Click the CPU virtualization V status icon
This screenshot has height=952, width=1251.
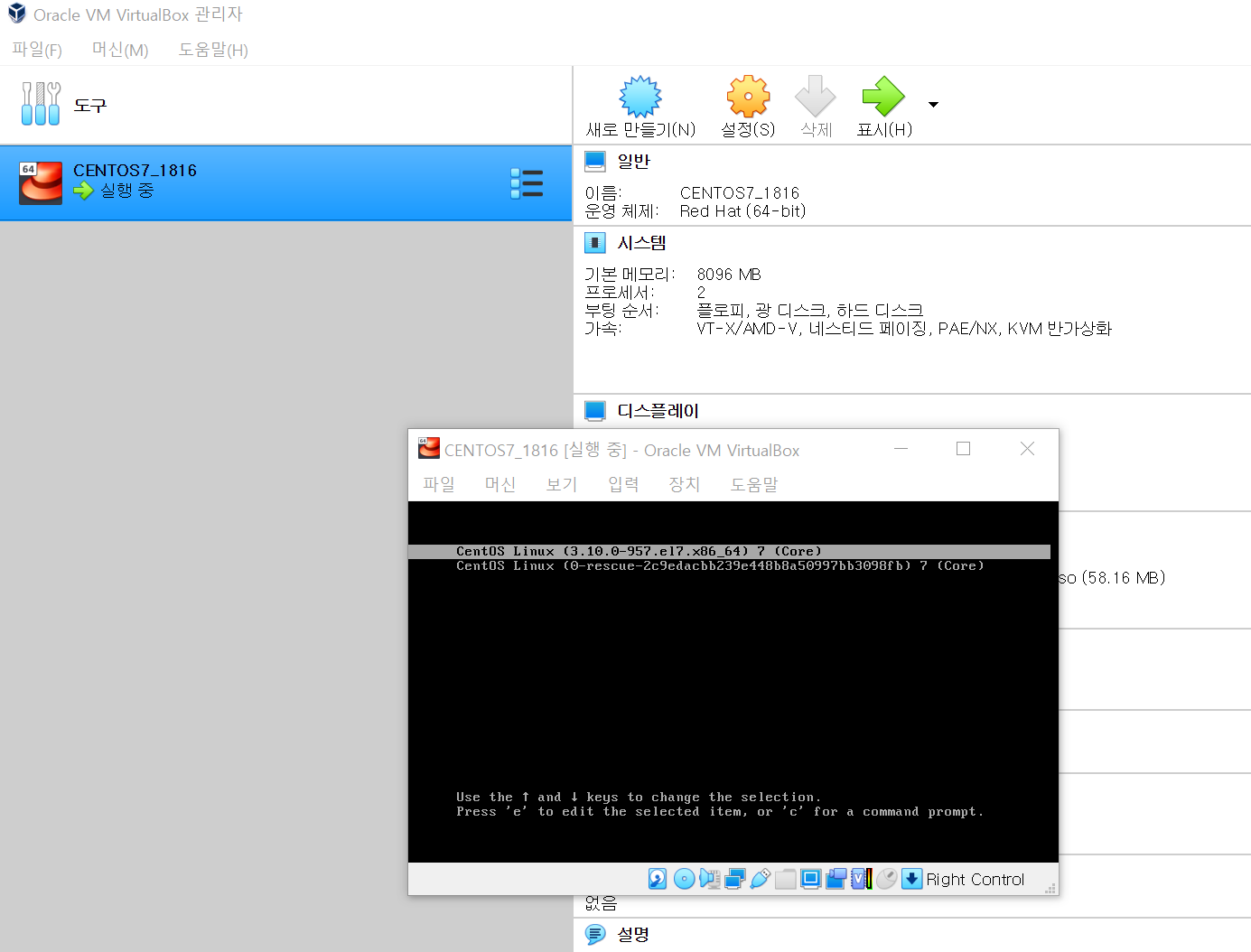point(862,879)
